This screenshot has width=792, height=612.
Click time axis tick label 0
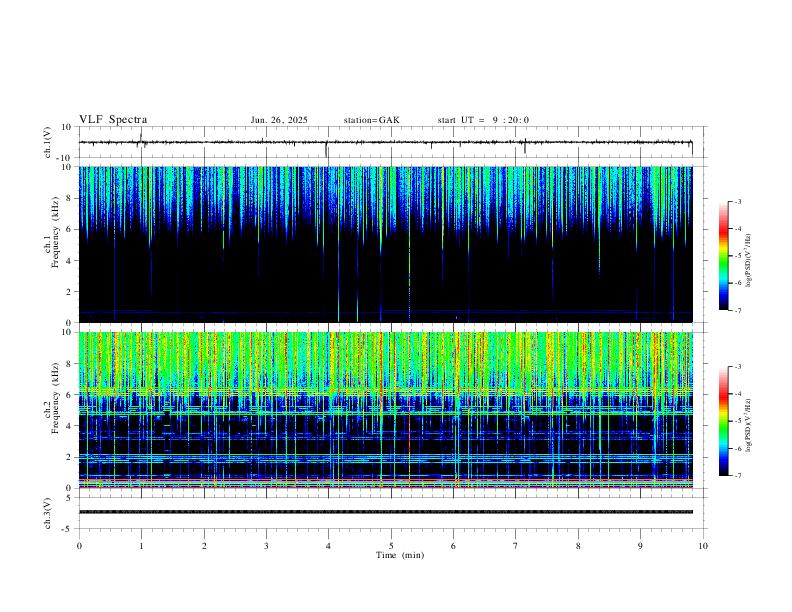click(79, 546)
